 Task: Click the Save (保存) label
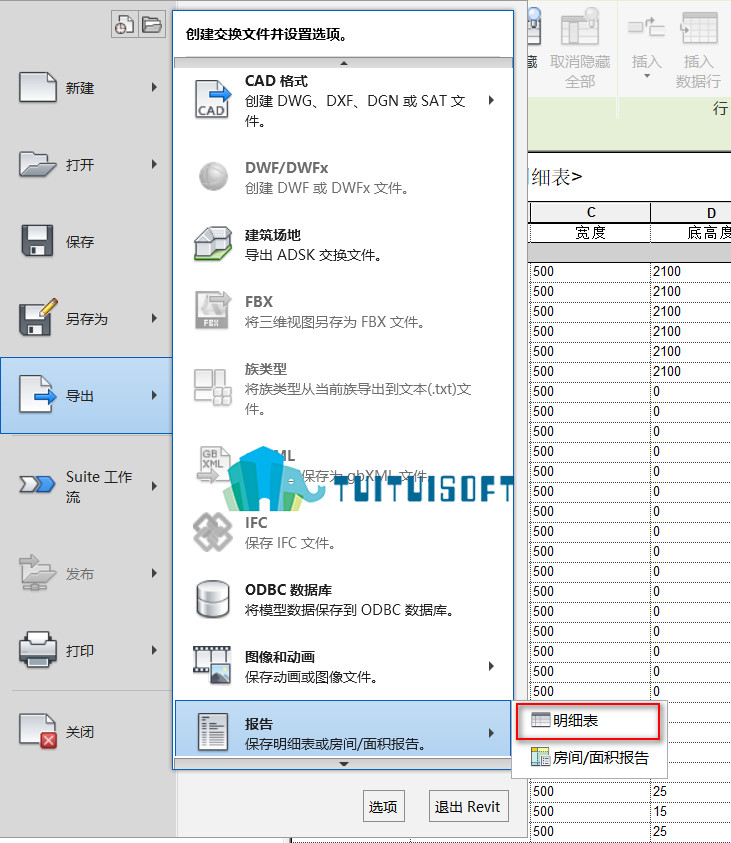click(x=80, y=241)
